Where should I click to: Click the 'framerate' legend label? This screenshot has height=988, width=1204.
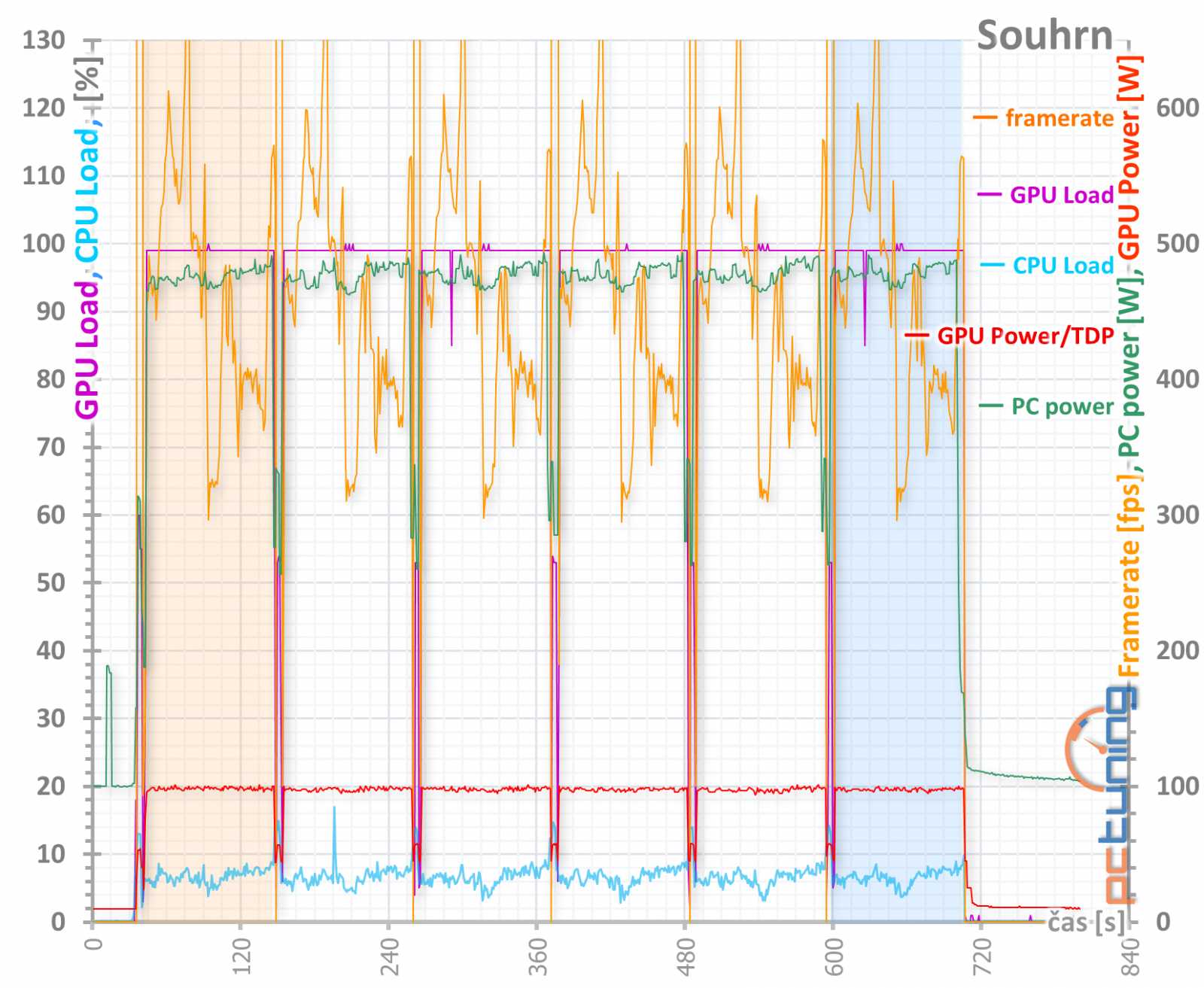pyautogui.click(x=1060, y=118)
